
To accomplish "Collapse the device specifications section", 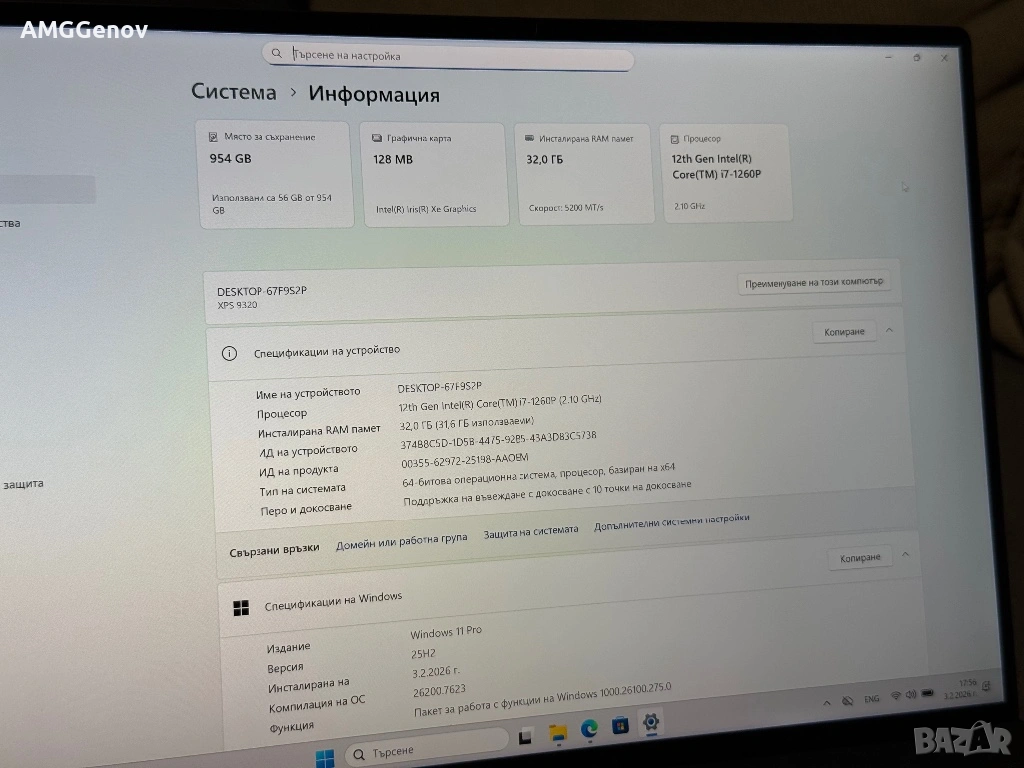I will click(889, 331).
